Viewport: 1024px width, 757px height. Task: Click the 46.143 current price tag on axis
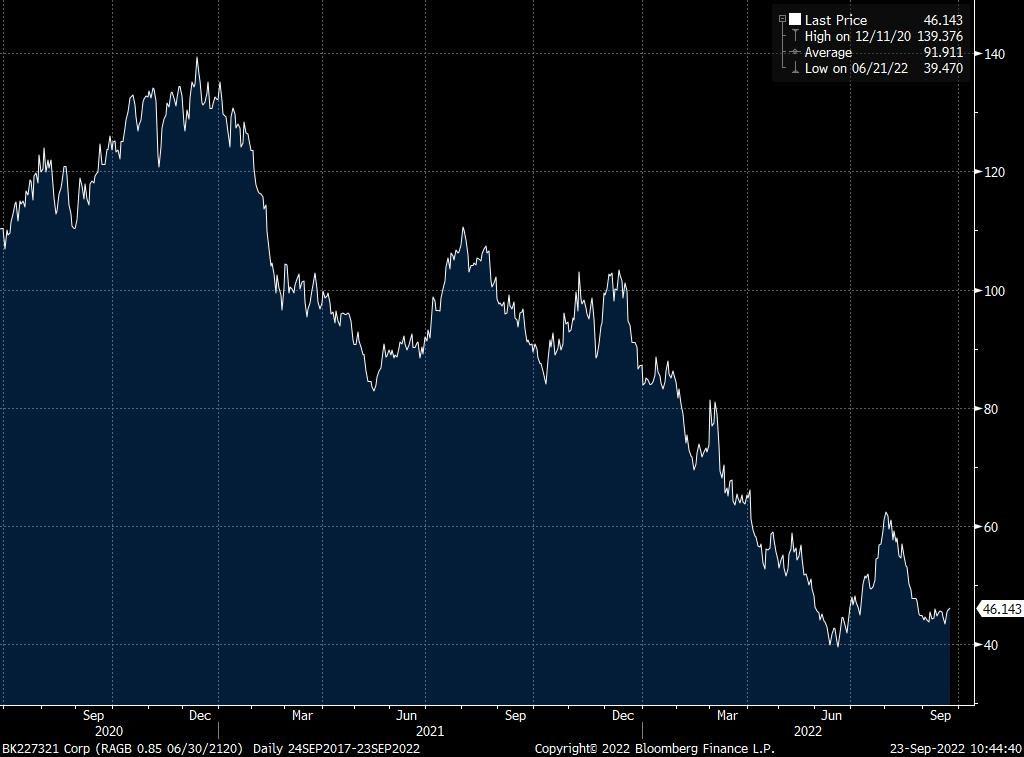1001,609
